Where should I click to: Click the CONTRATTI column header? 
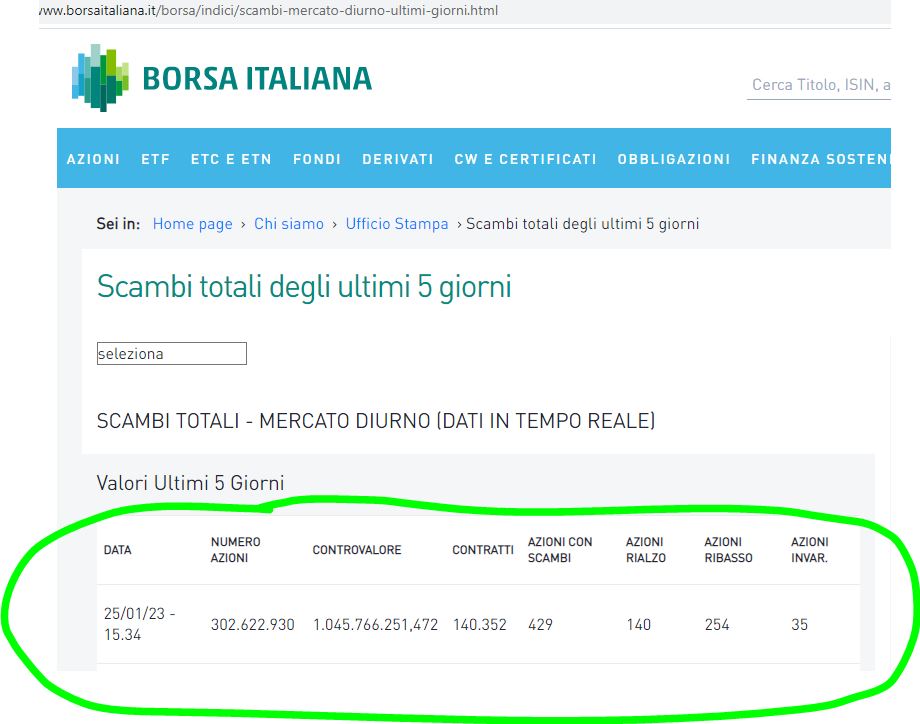[x=482, y=550]
